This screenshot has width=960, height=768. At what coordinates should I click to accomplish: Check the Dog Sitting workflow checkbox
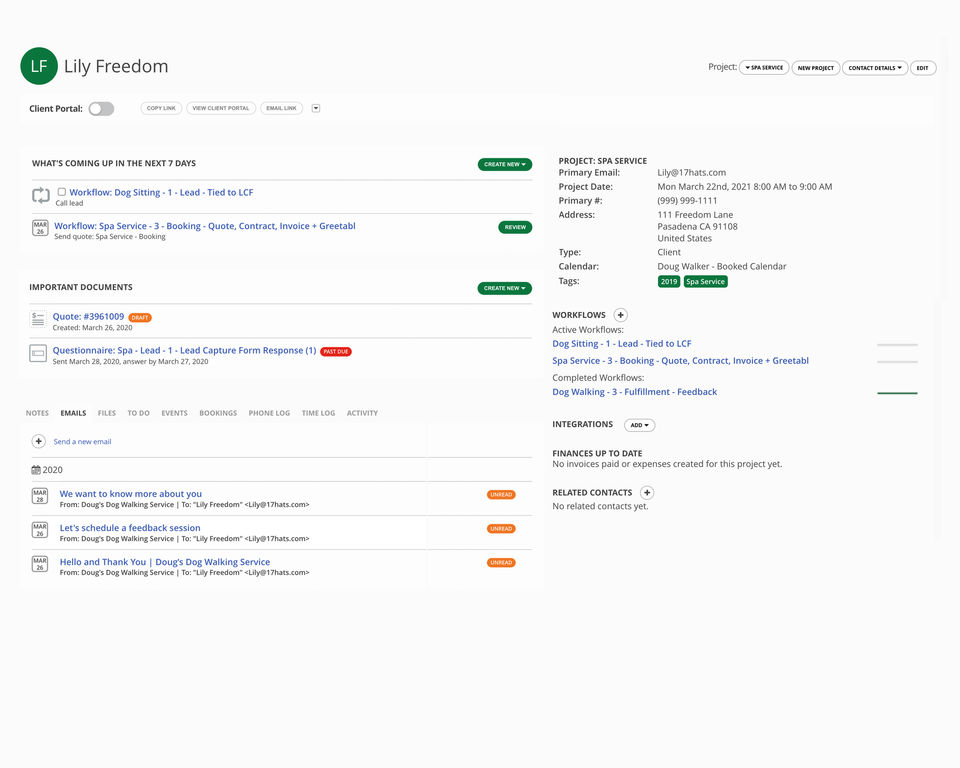62,192
